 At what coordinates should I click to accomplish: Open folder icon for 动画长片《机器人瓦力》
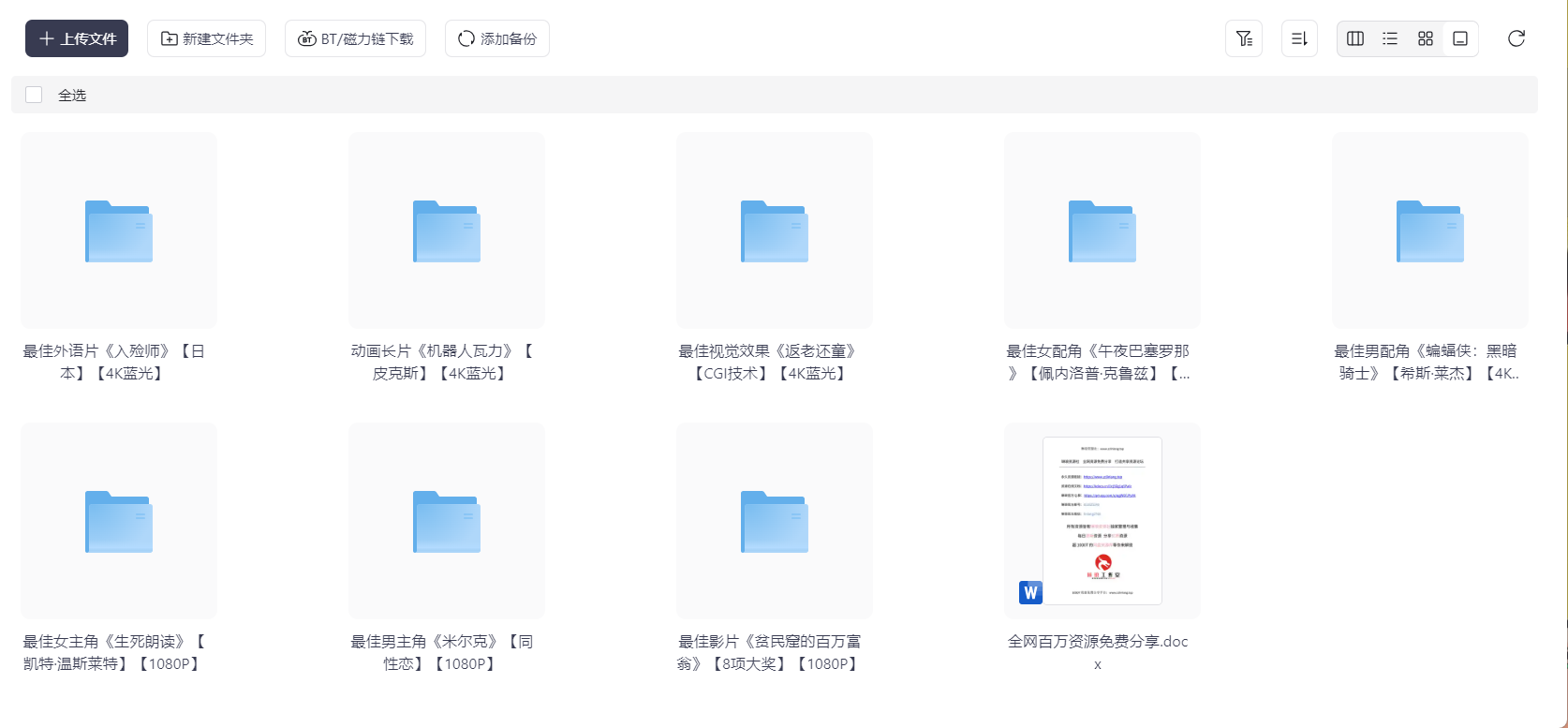(x=447, y=230)
